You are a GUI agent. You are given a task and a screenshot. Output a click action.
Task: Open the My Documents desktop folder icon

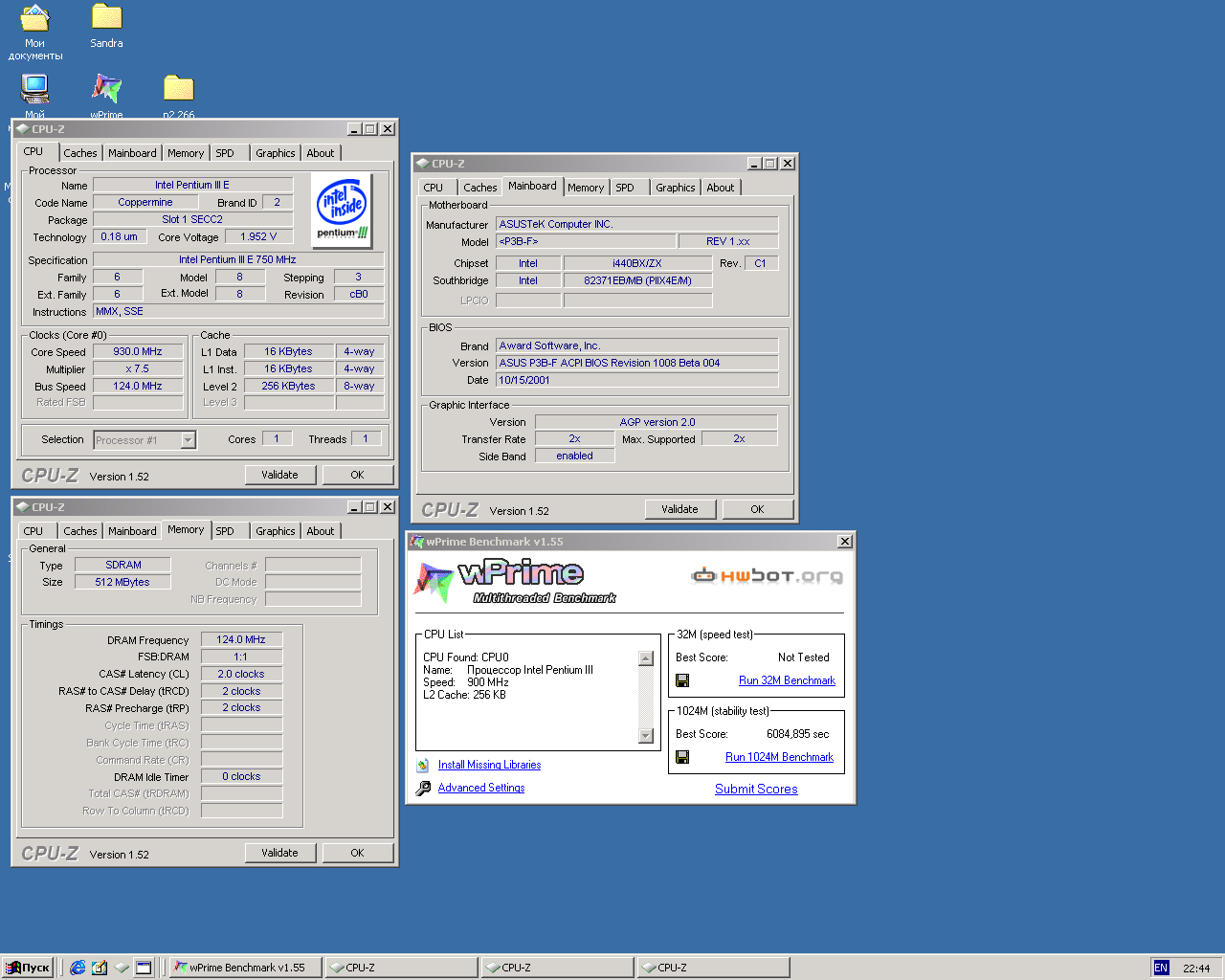click(x=35, y=18)
